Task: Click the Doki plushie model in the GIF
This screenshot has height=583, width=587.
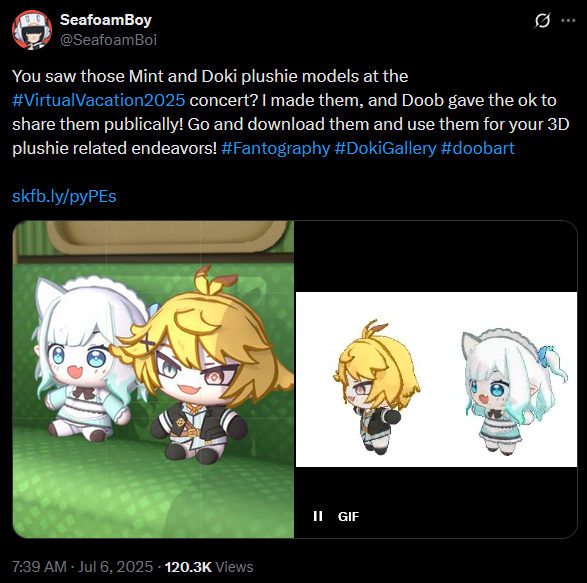Action: click(x=376, y=388)
